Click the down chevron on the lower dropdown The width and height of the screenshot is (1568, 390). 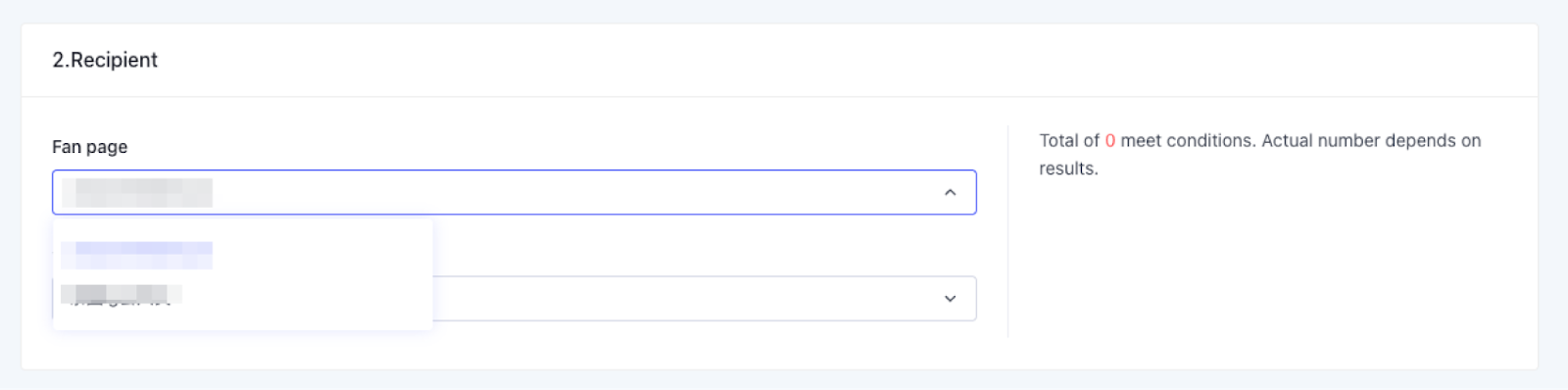tap(950, 299)
